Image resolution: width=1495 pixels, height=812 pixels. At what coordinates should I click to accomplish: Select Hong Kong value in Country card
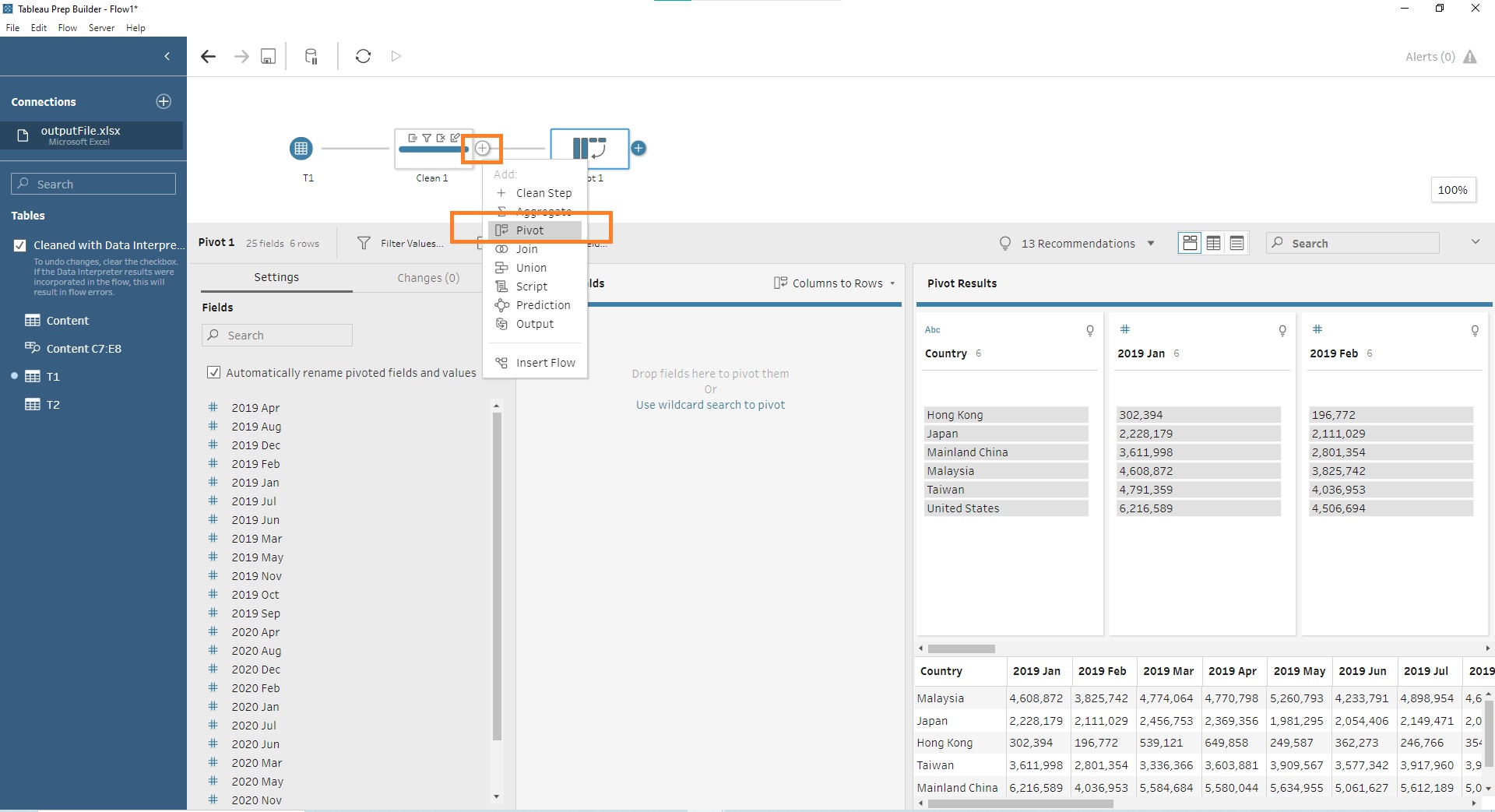click(1006, 415)
